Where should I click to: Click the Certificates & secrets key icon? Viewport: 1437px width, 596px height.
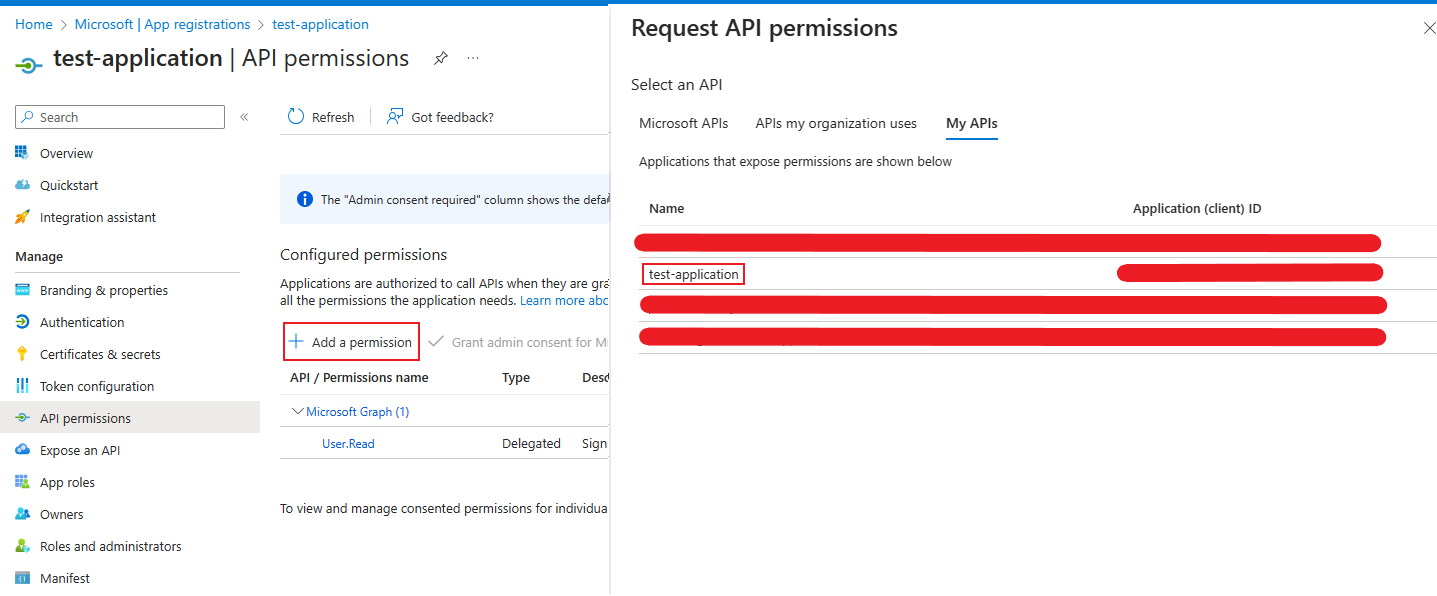[x=22, y=354]
